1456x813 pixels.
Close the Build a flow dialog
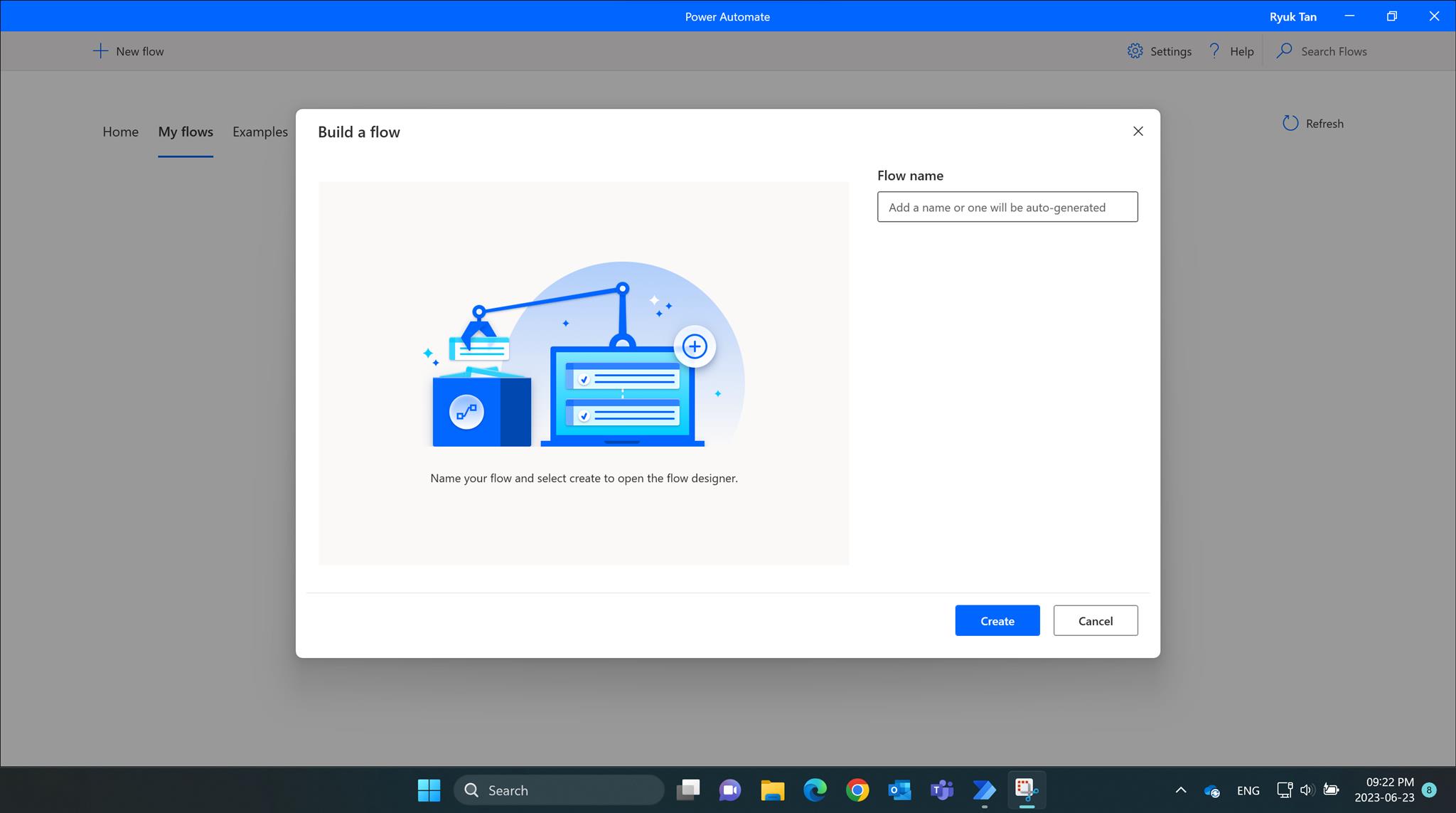tap(1138, 132)
